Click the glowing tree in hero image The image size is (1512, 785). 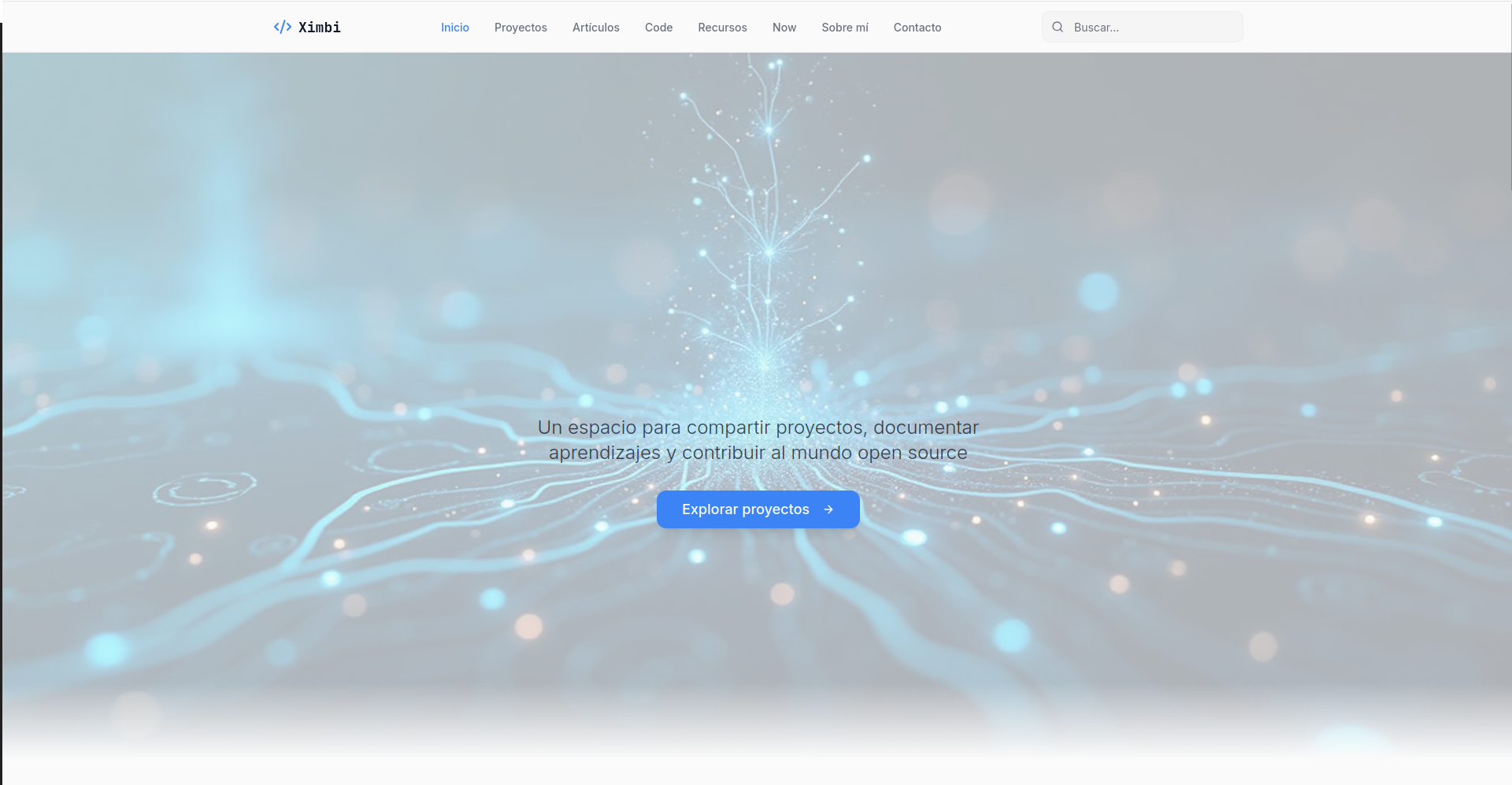pyautogui.click(x=765, y=236)
